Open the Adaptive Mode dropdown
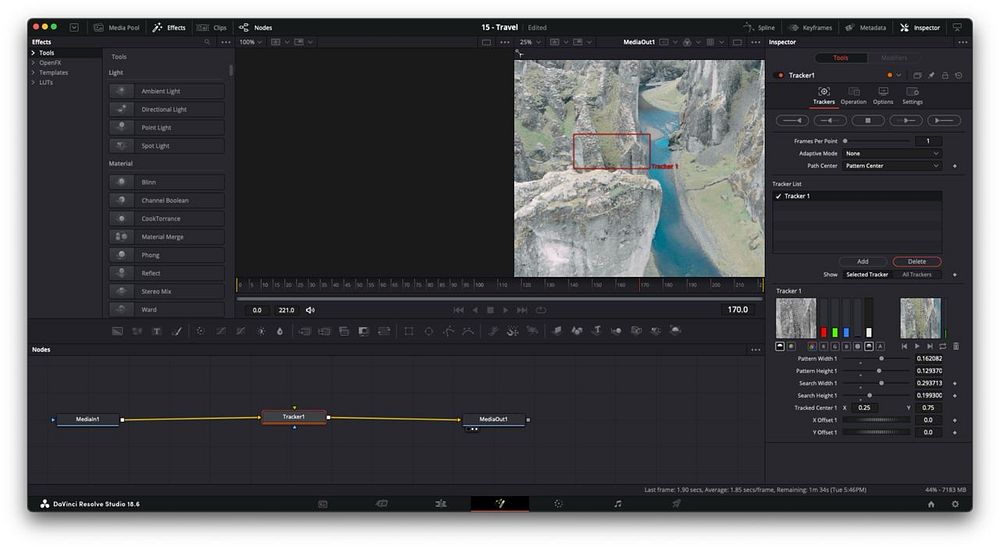The image size is (1000, 548). [x=892, y=153]
